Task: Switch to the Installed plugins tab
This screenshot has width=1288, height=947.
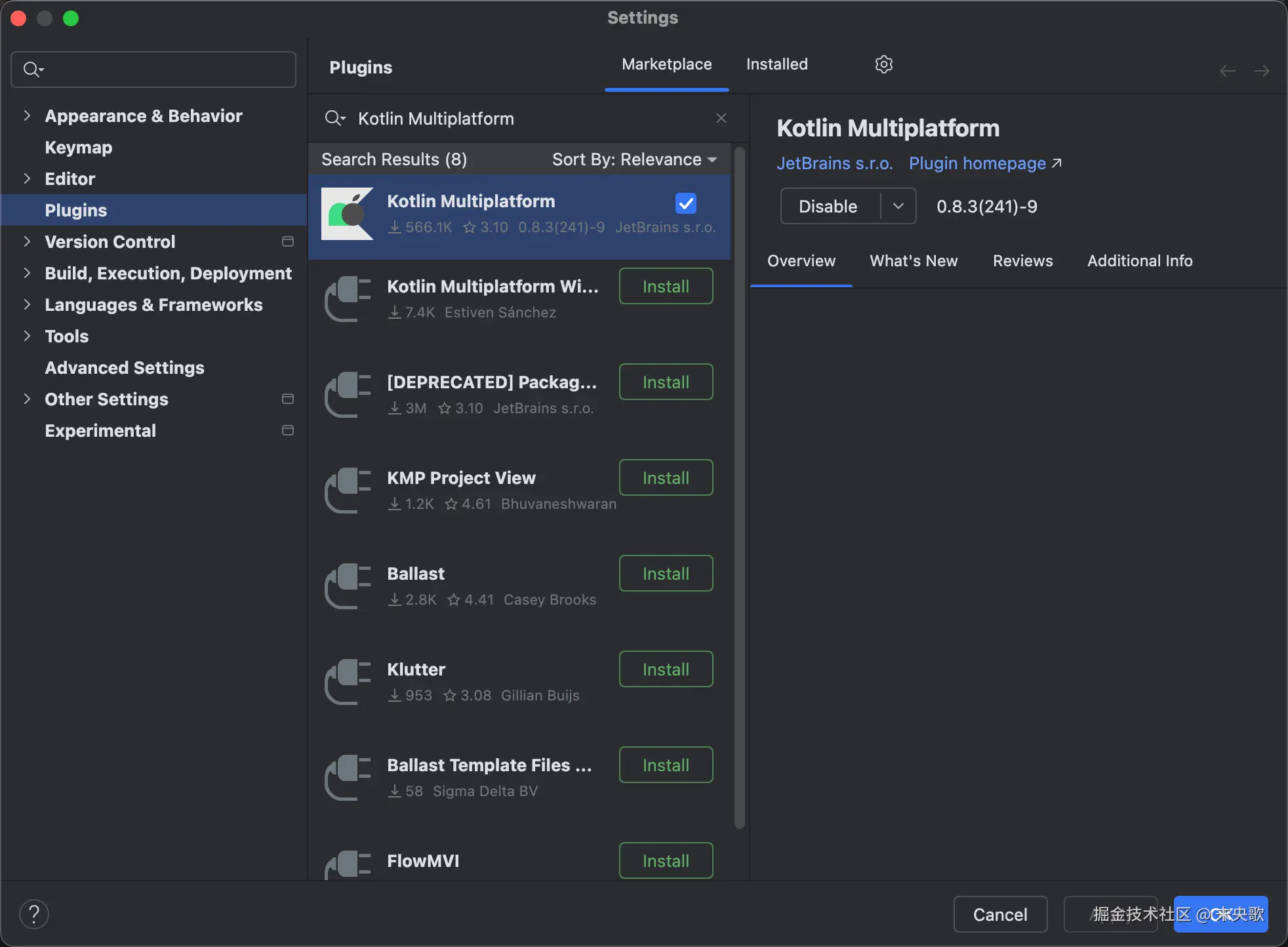Action: [776, 64]
